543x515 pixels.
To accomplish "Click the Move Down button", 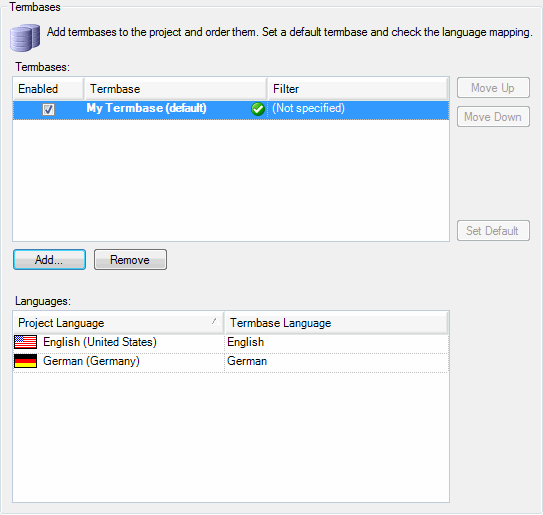I will 493,117.
